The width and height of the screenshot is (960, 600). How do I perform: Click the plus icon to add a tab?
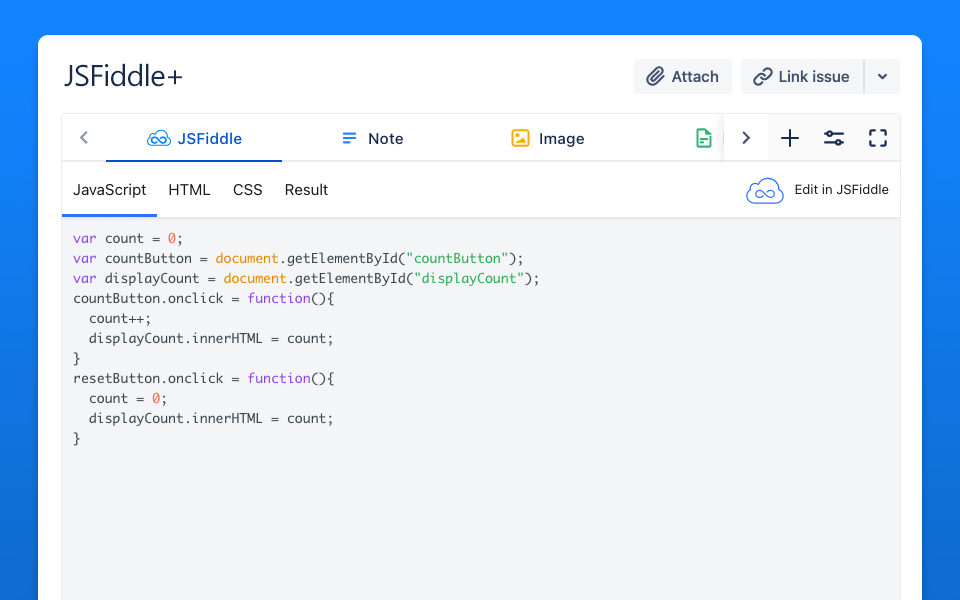click(790, 139)
